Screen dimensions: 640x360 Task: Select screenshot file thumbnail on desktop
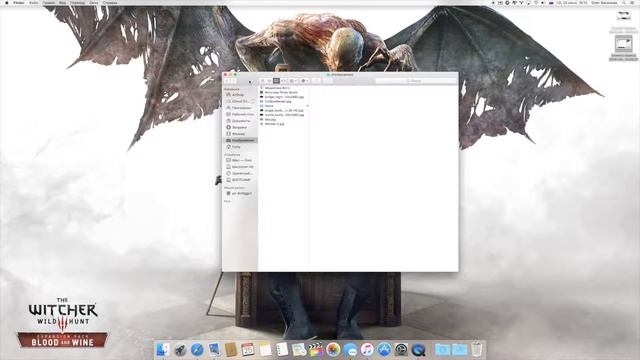pos(624,44)
